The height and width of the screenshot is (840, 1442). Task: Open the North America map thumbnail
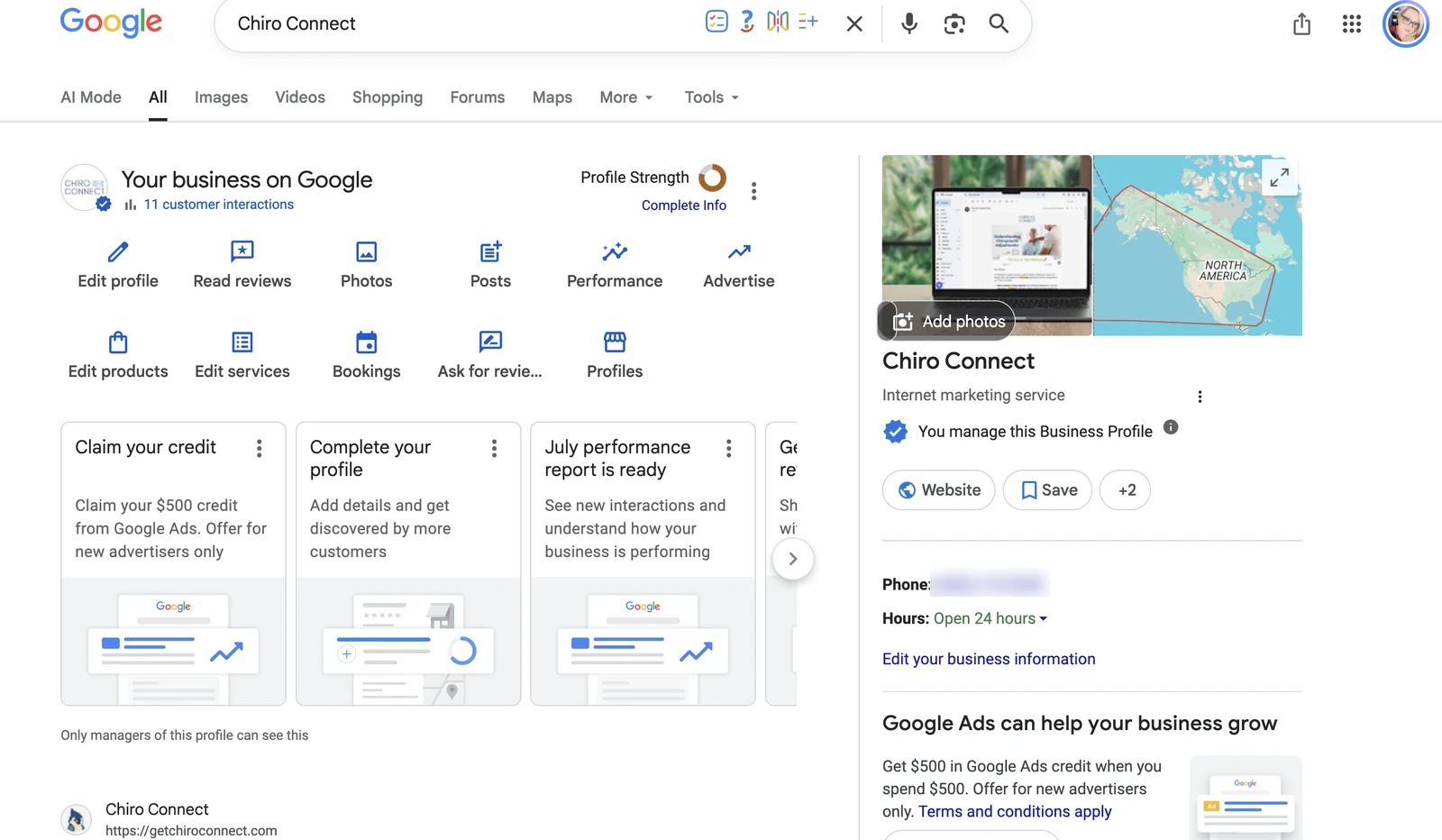1198,245
